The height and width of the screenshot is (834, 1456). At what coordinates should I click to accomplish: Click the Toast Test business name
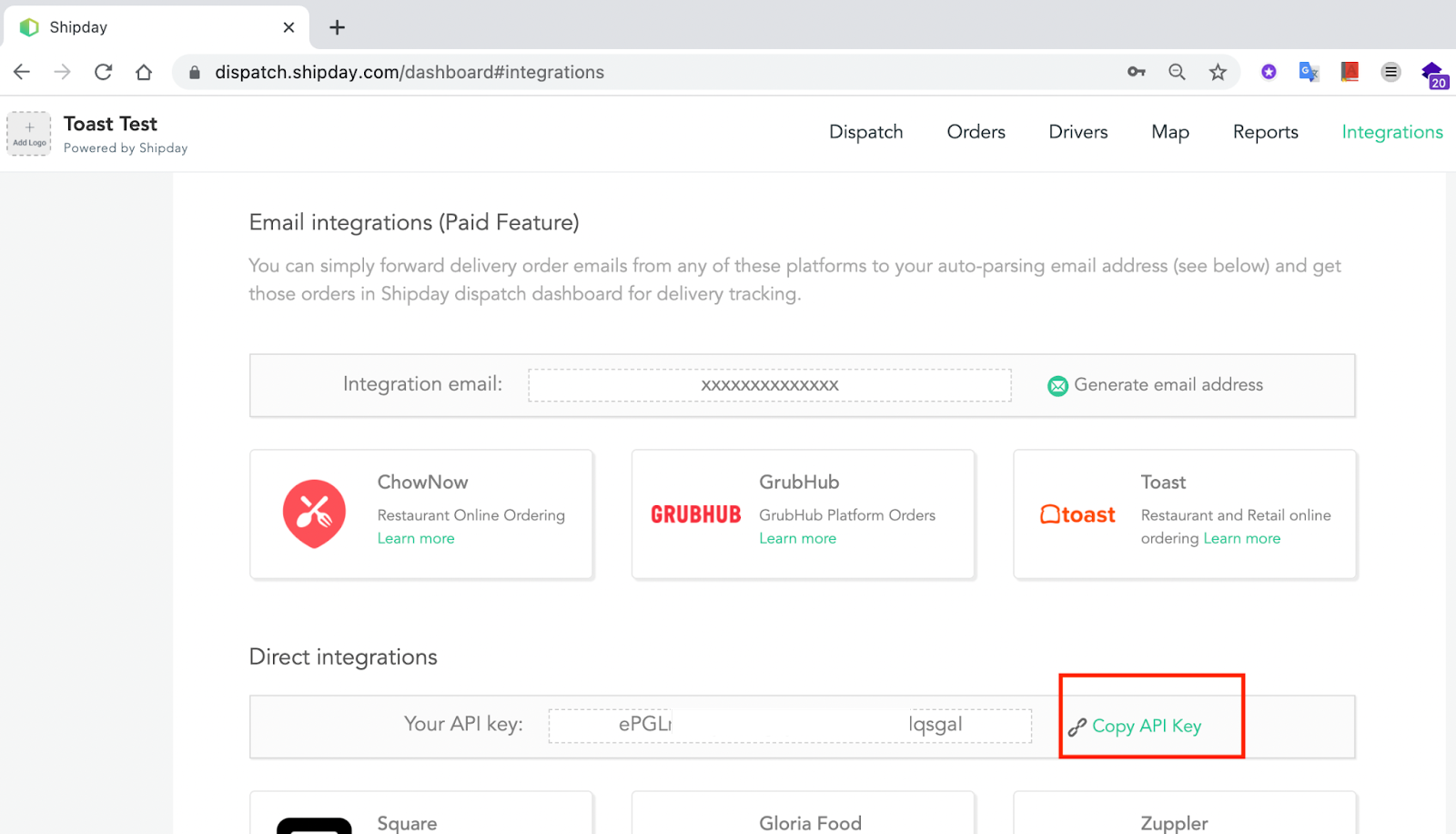pos(110,124)
